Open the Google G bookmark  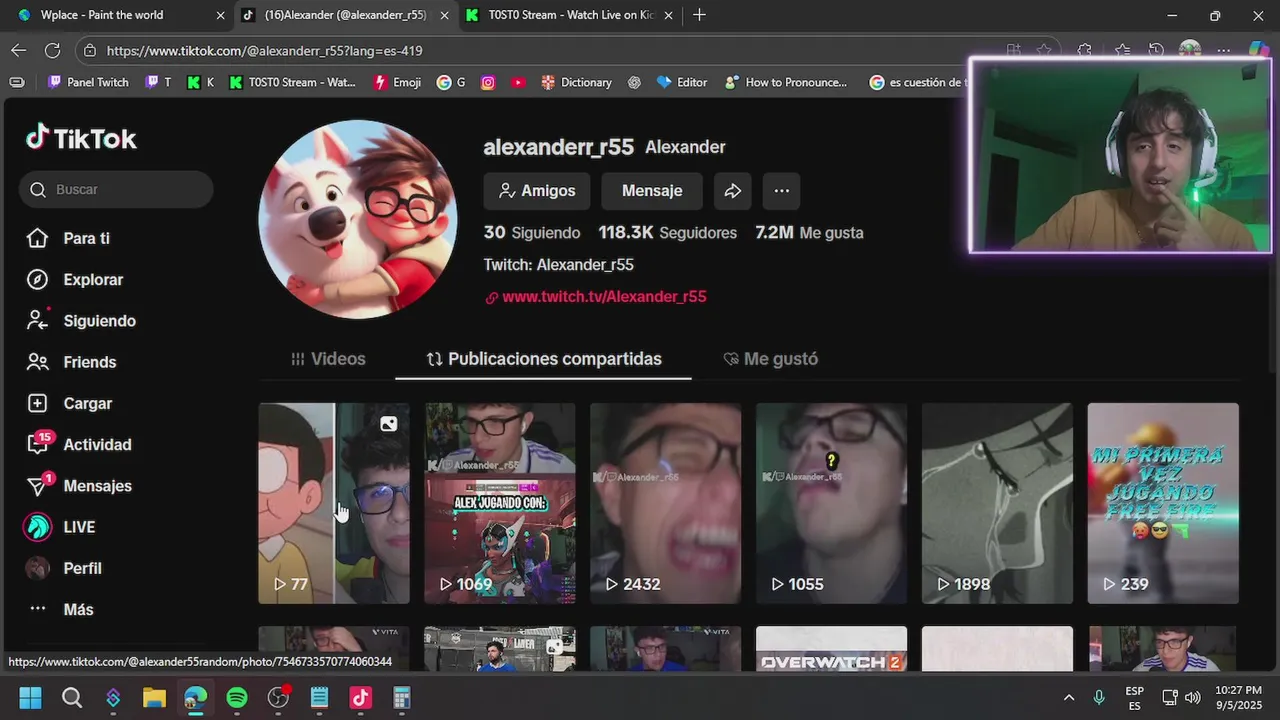(x=451, y=83)
